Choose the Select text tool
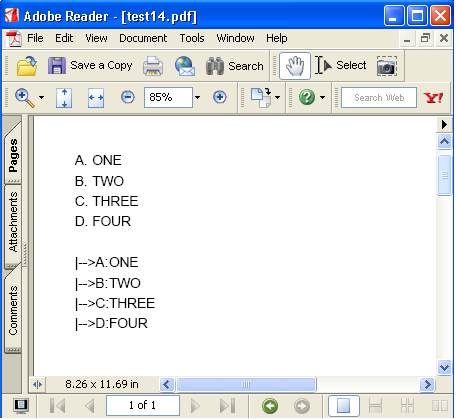456x419 pixels. [x=340, y=65]
